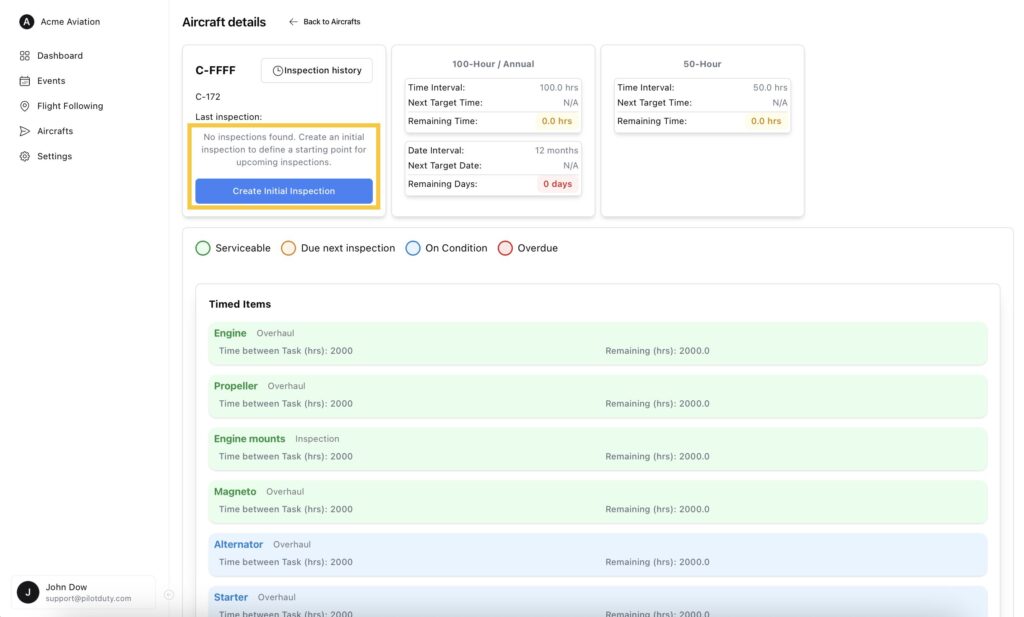
Task: Click the Flight Following location pin icon
Action: [x=25, y=106]
